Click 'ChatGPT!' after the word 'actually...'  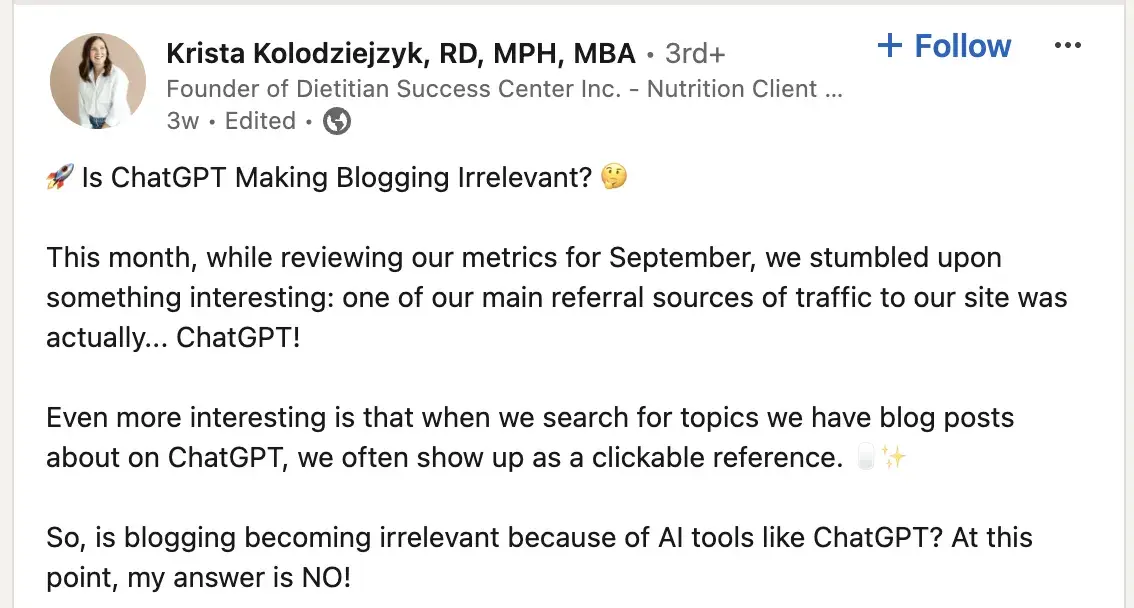point(238,338)
